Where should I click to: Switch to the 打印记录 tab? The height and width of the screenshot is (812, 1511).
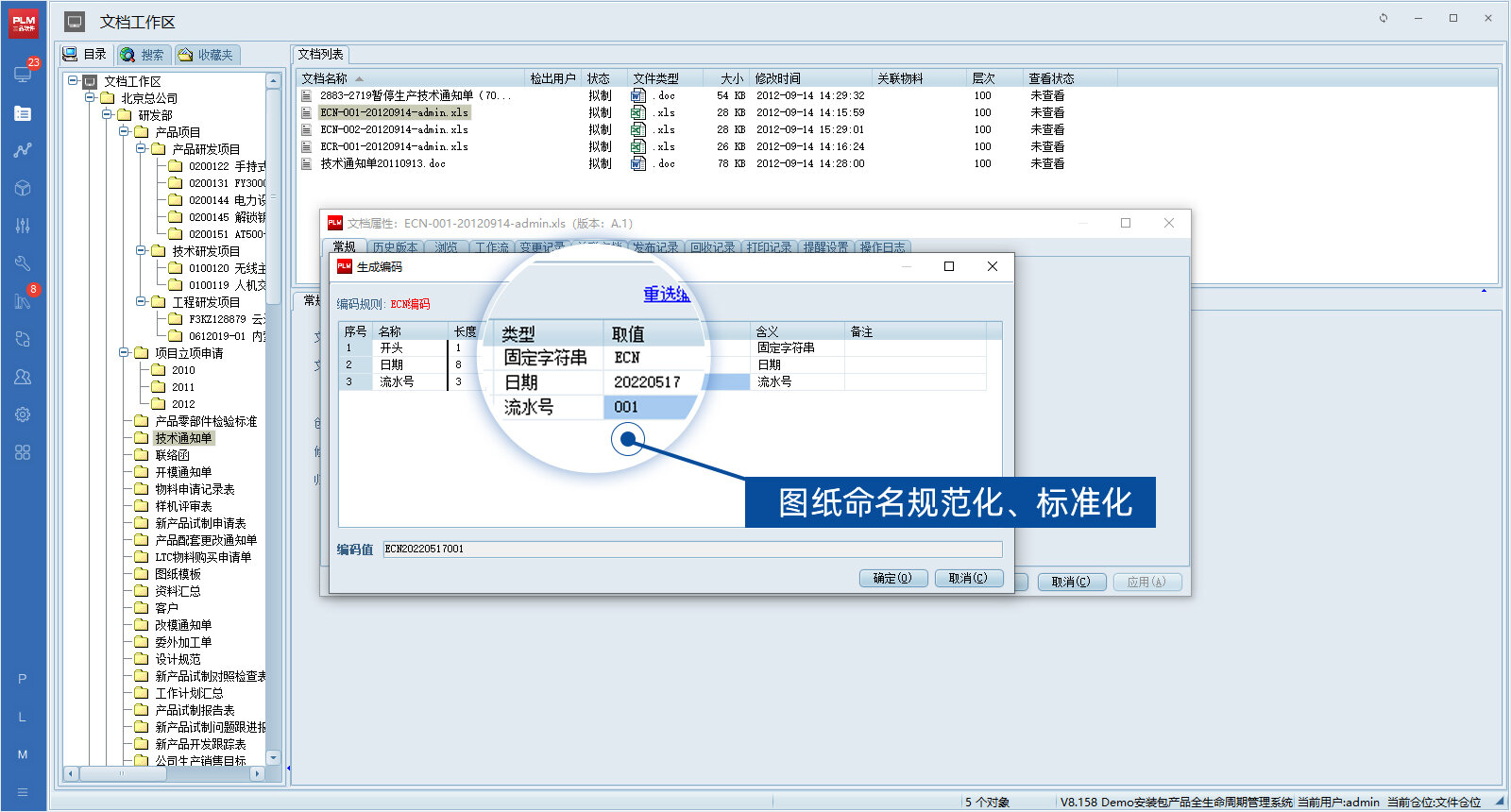pos(769,247)
